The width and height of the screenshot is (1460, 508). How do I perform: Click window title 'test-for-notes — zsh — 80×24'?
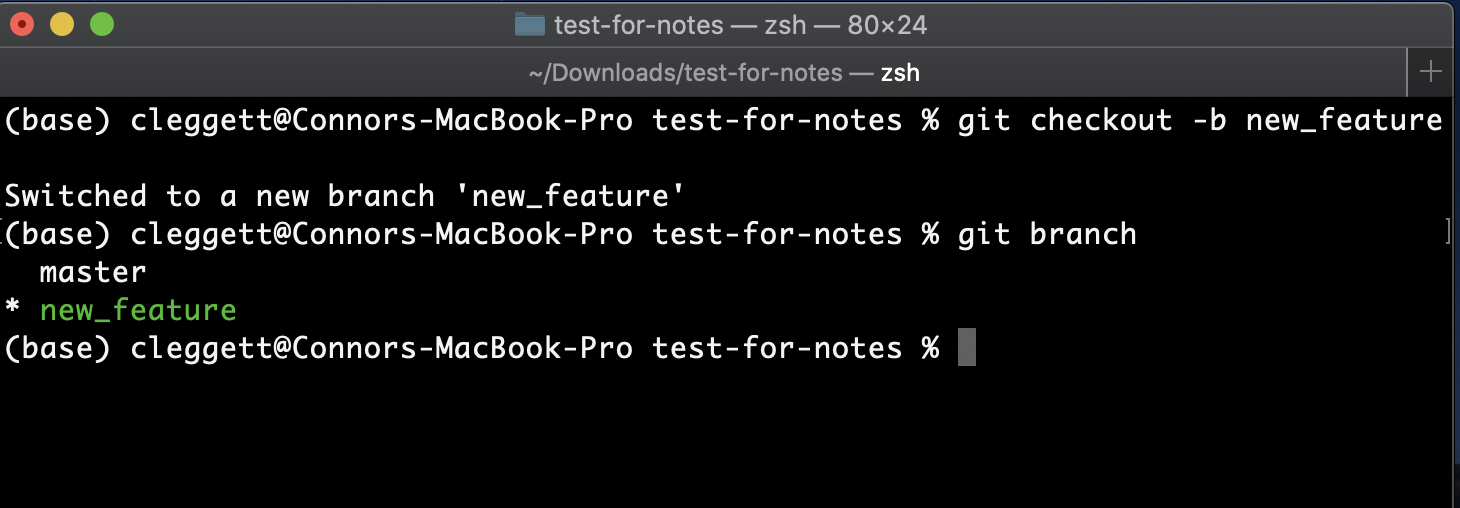tap(740, 25)
